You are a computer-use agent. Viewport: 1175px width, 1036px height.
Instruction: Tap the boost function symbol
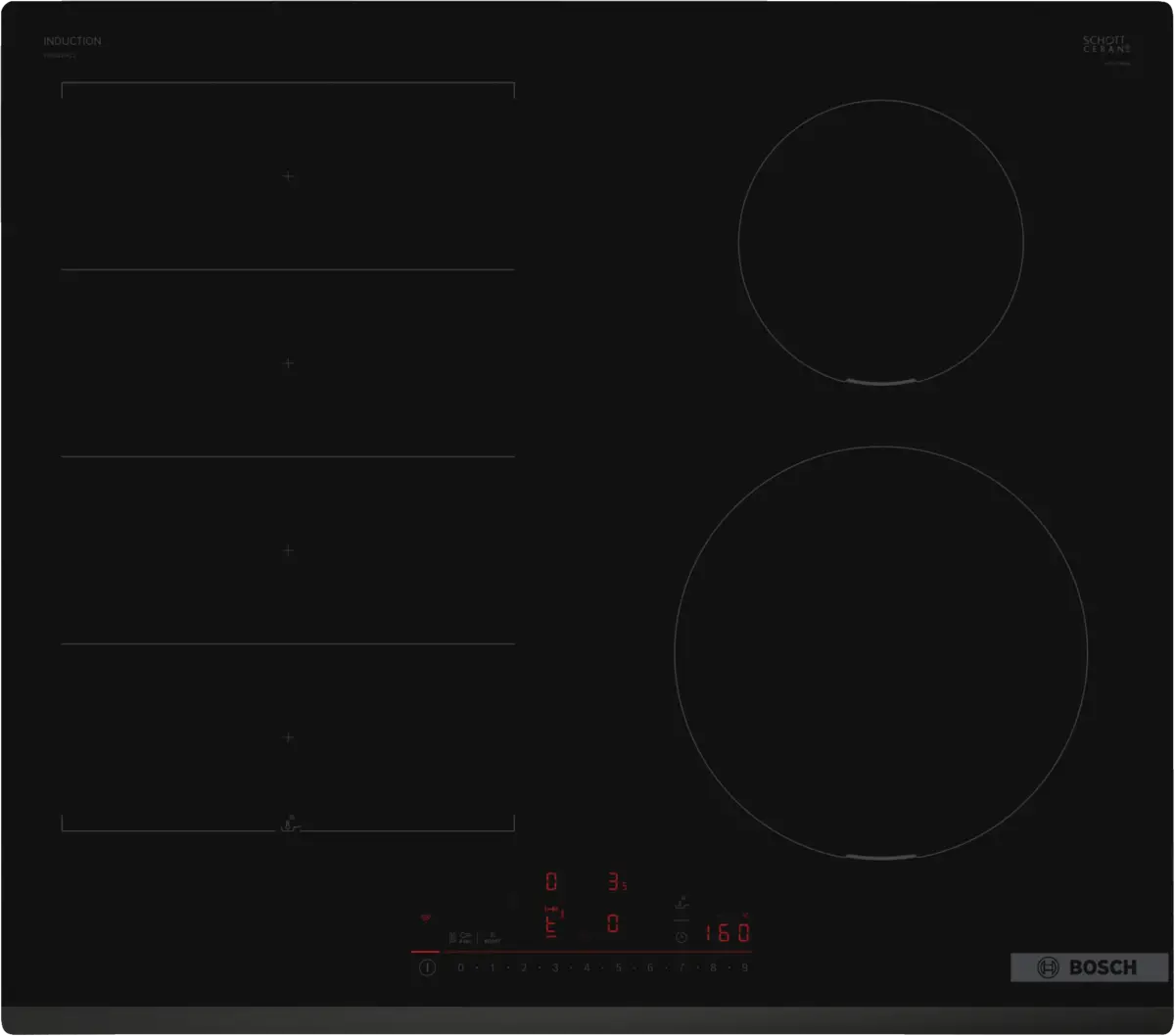coord(493,937)
